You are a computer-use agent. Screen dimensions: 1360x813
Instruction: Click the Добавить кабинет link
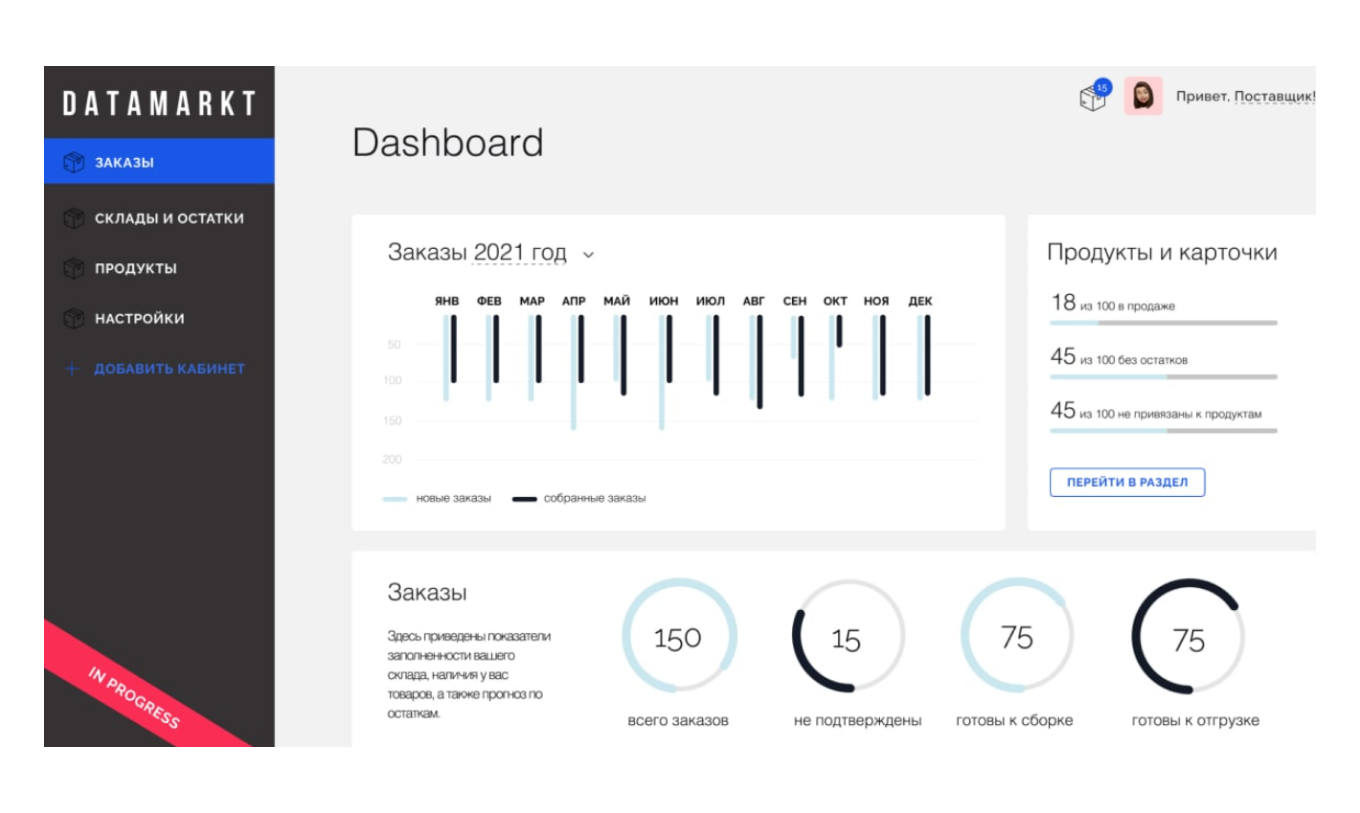click(x=169, y=369)
